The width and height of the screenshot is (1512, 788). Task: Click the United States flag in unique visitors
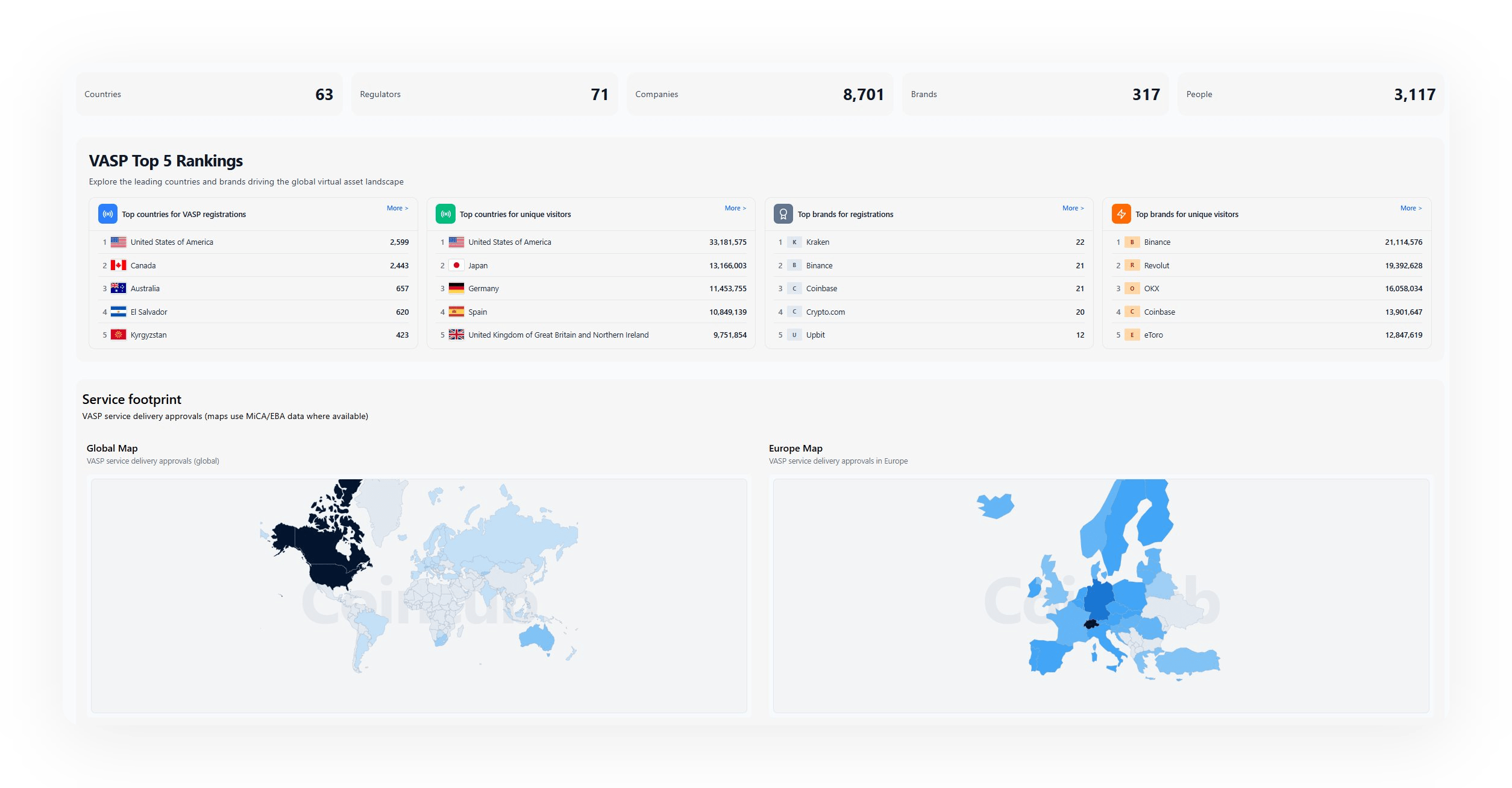tap(456, 242)
